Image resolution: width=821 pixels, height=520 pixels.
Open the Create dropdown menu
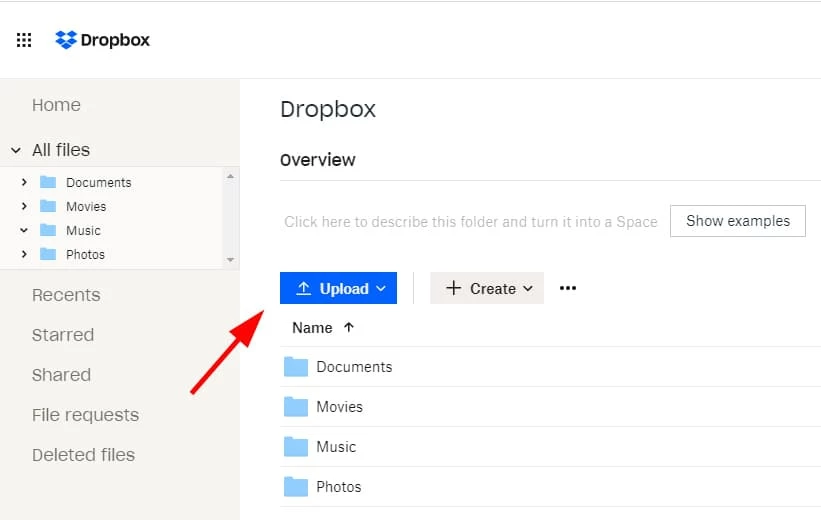(487, 289)
